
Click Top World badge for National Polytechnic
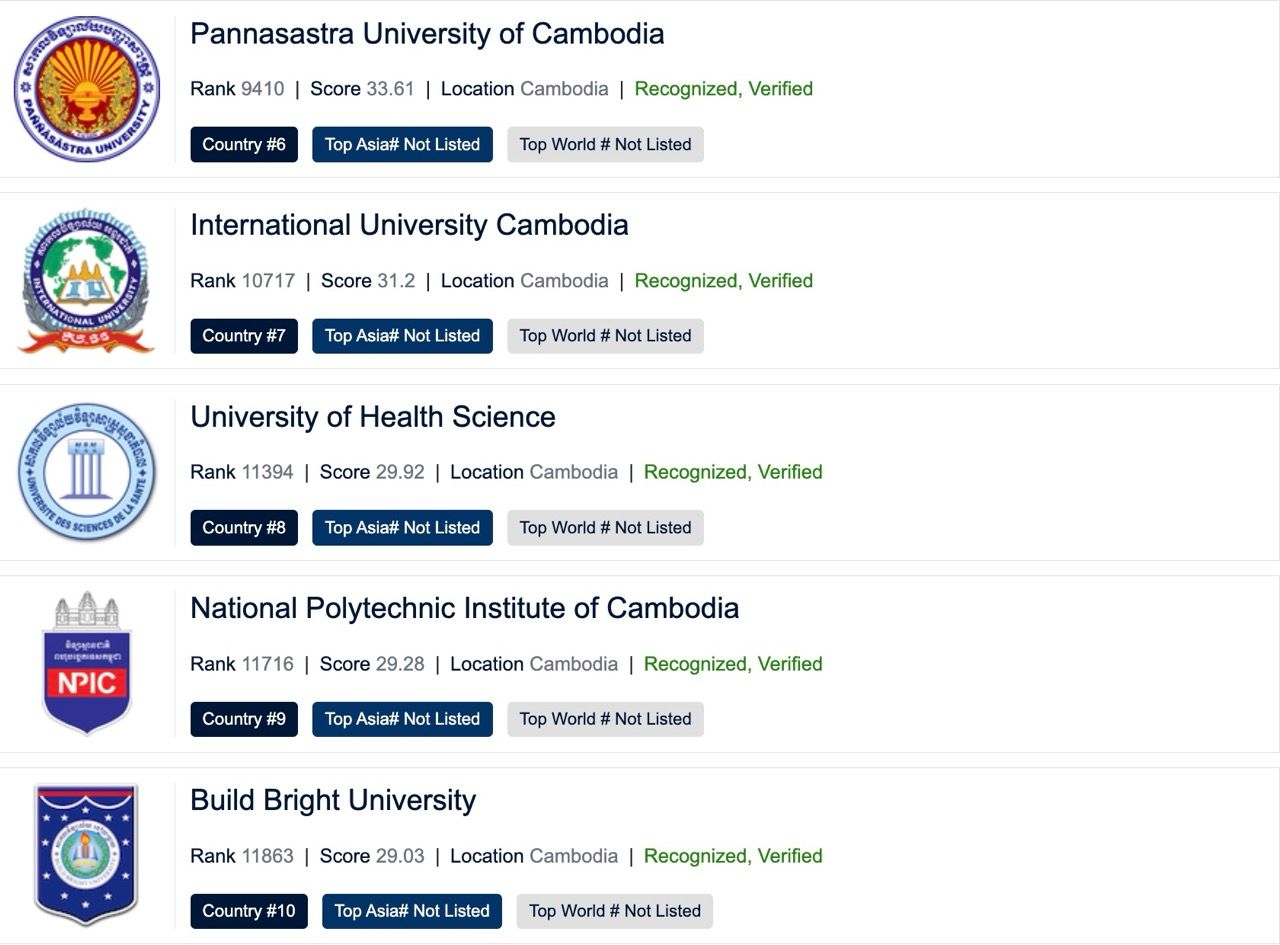point(605,719)
